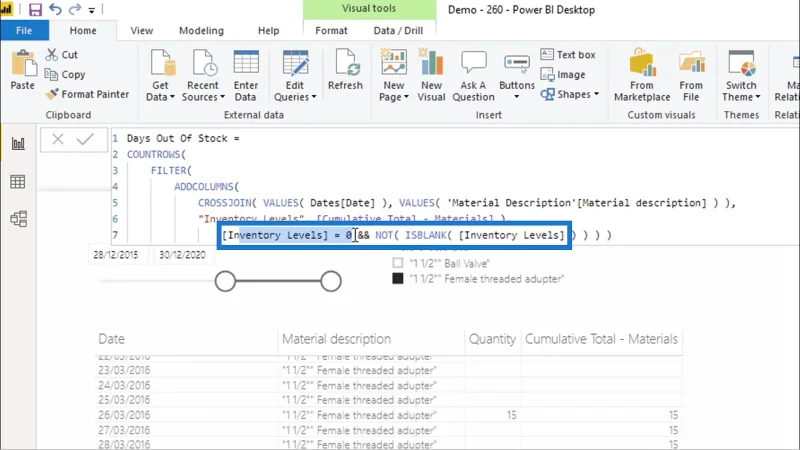The width and height of the screenshot is (800, 450).
Task: Click the 26/03/2016 date cell
Action: [124, 415]
